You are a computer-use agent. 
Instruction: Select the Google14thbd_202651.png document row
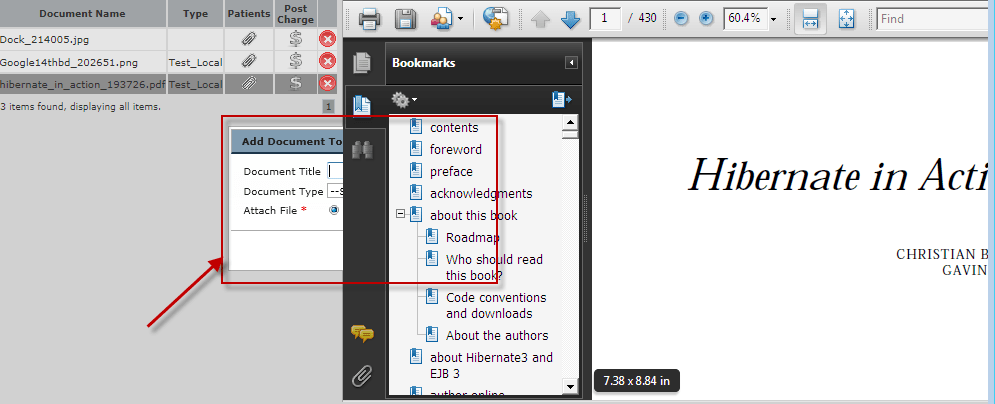tap(168, 62)
